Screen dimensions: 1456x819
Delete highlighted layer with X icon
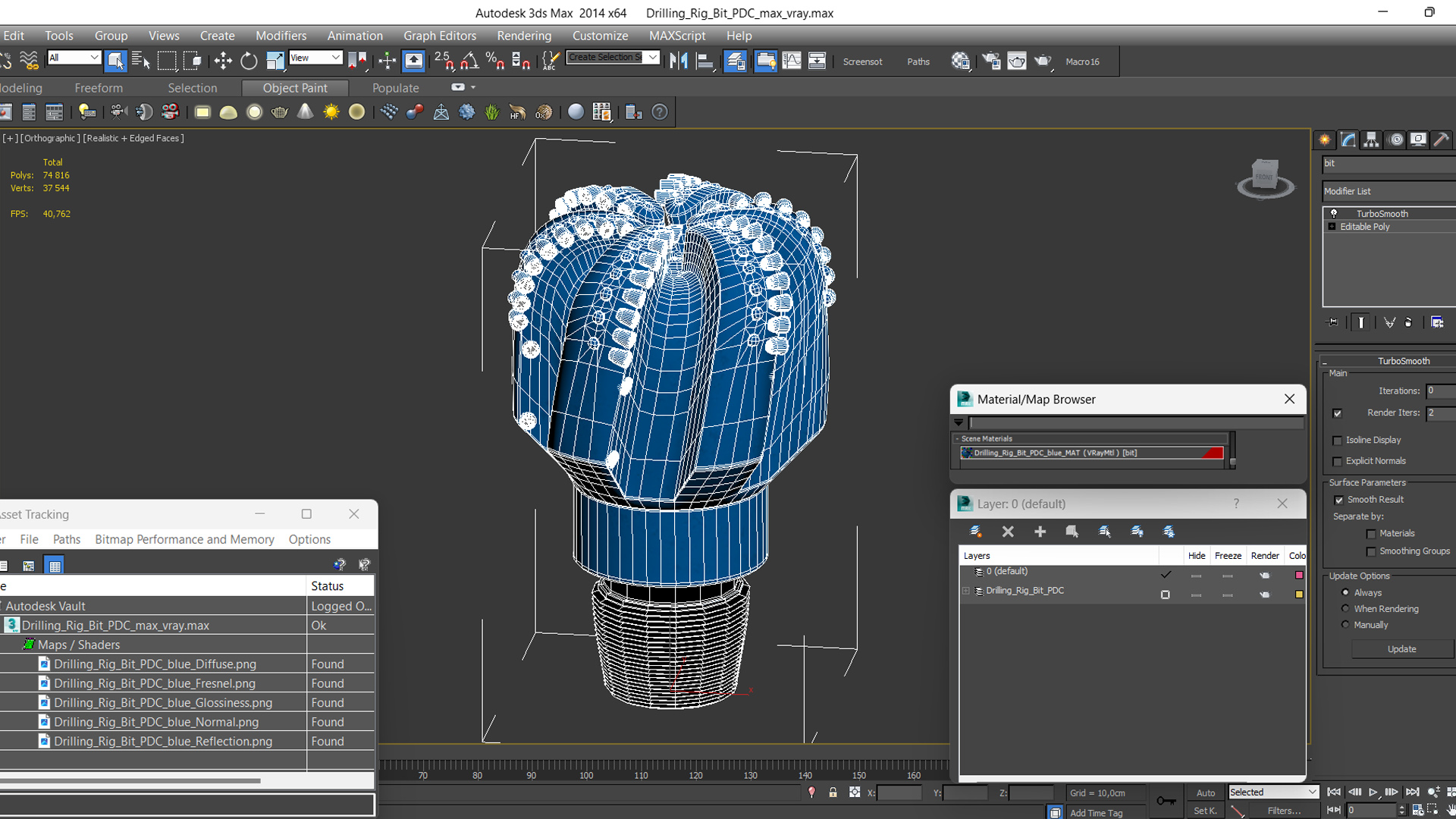pyautogui.click(x=1008, y=532)
